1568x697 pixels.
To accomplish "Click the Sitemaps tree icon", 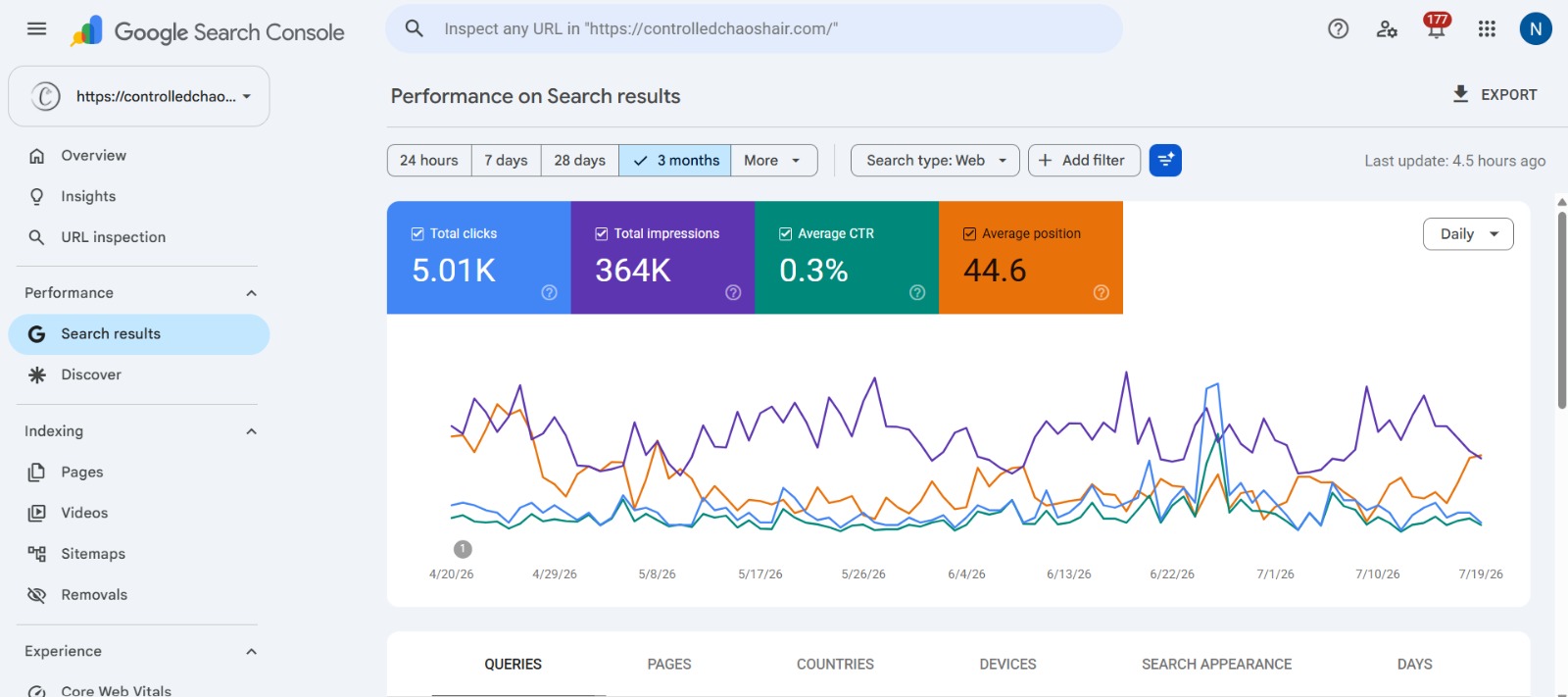I will coord(37,554).
